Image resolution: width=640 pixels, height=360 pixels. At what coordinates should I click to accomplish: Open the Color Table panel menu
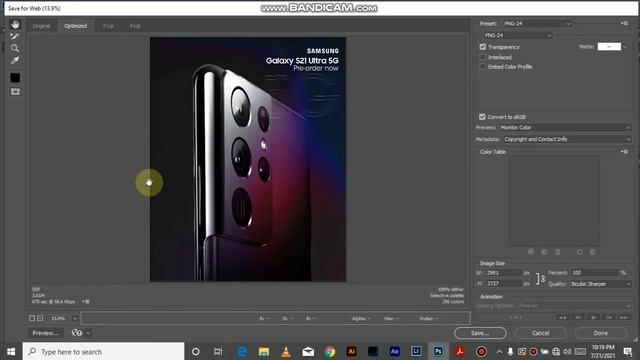click(624, 152)
